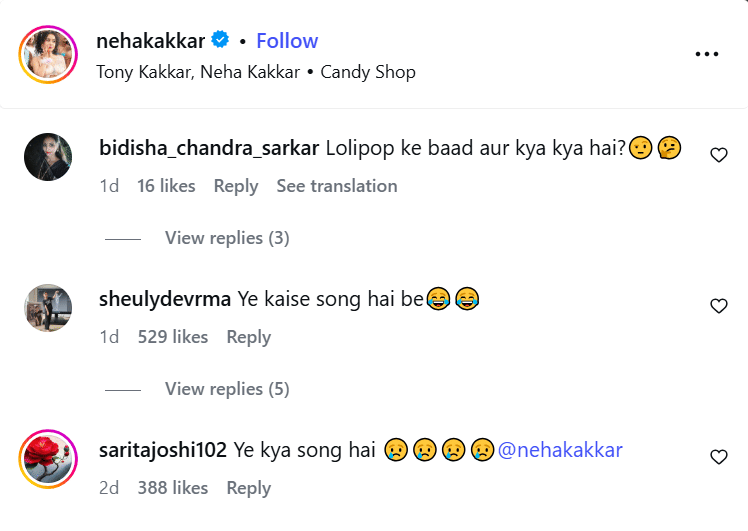Viewport: 748px width, 531px height.
Task: Reply to bidisha_chandra_sarkar's comment
Action: click(236, 186)
